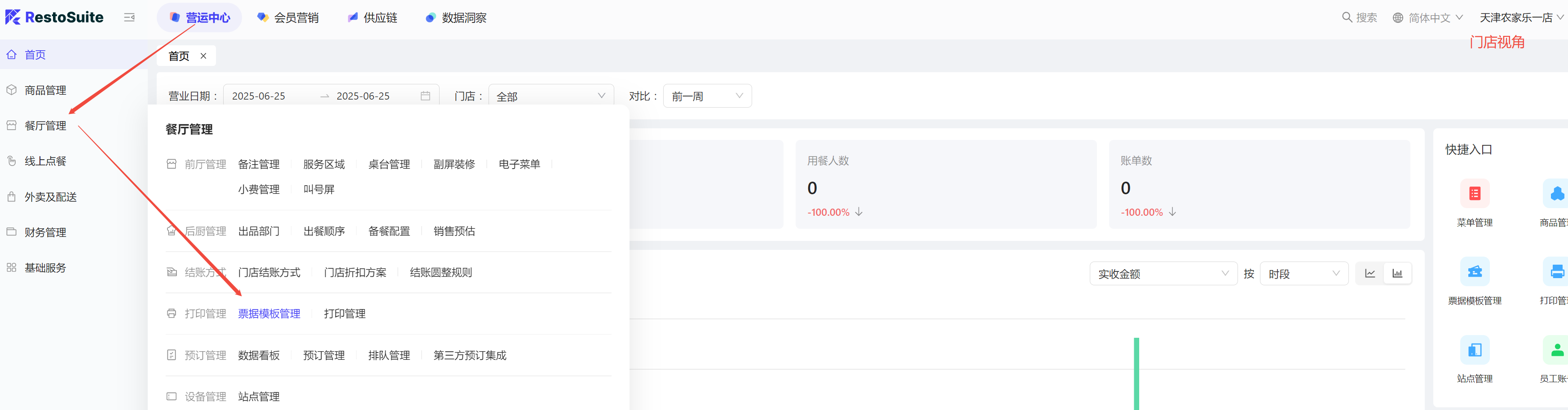Close the 首页 page tab
This screenshot has width=1568, height=410.
pyautogui.click(x=203, y=56)
